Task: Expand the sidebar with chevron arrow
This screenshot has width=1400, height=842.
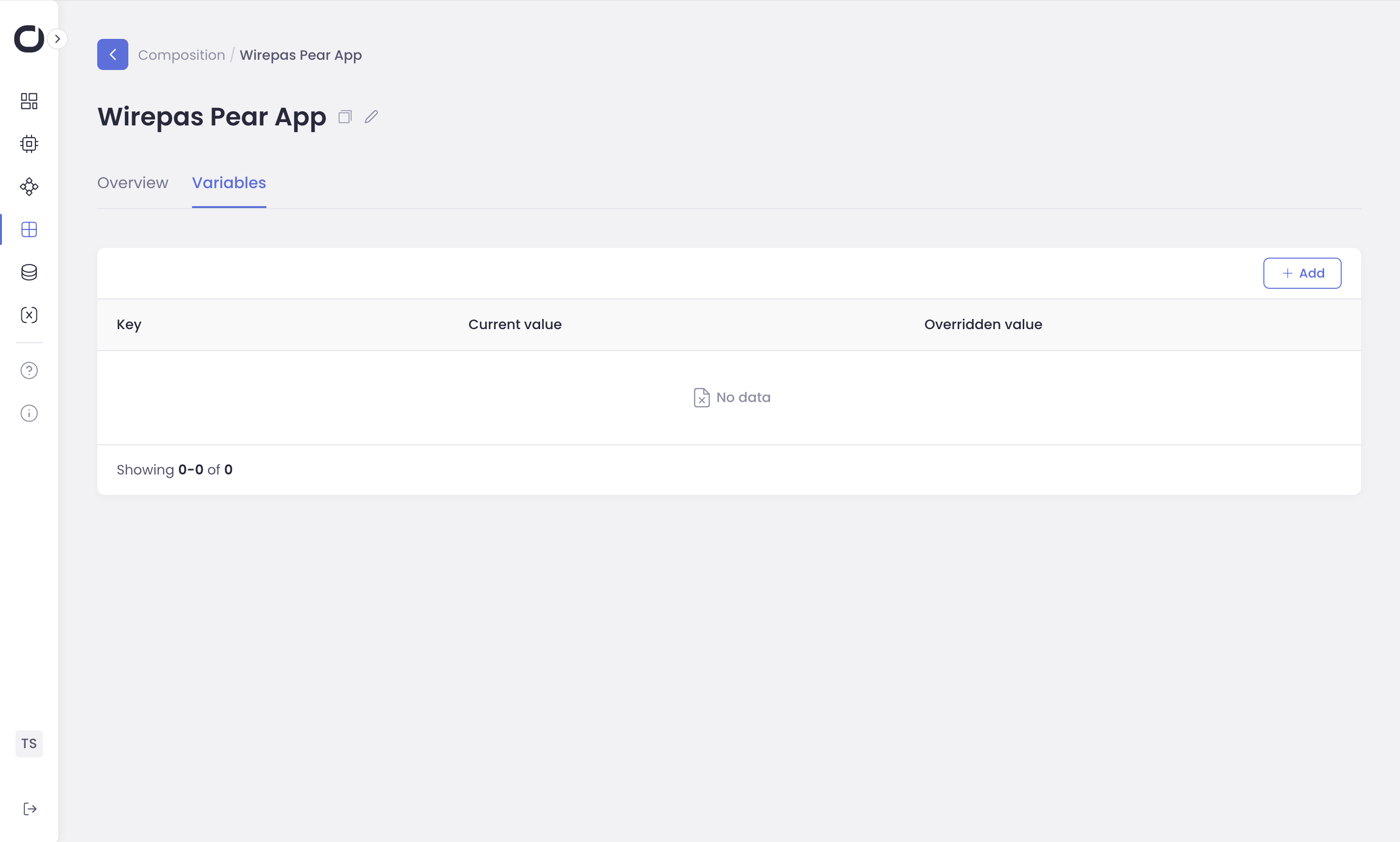Action: [57, 39]
